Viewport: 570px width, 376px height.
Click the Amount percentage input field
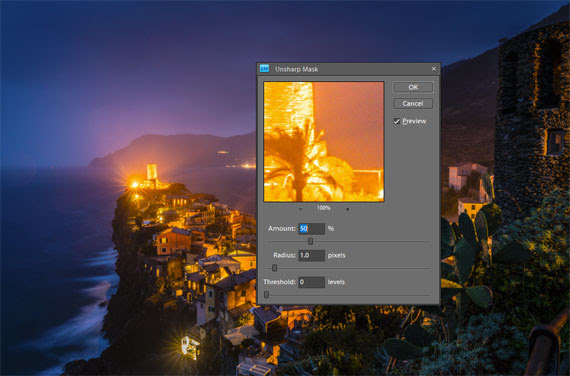(x=312, y=229)
